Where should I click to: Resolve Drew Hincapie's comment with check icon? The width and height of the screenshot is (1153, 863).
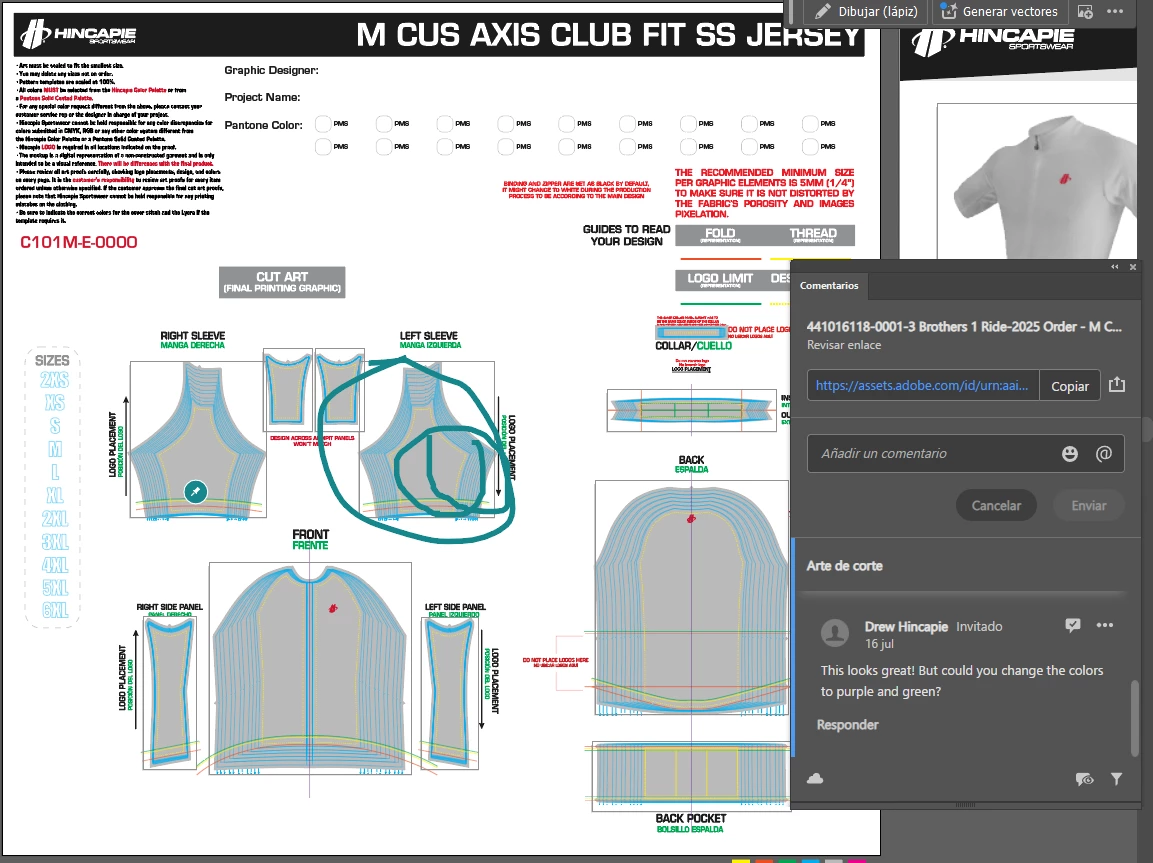click(x=1073, y=626)
